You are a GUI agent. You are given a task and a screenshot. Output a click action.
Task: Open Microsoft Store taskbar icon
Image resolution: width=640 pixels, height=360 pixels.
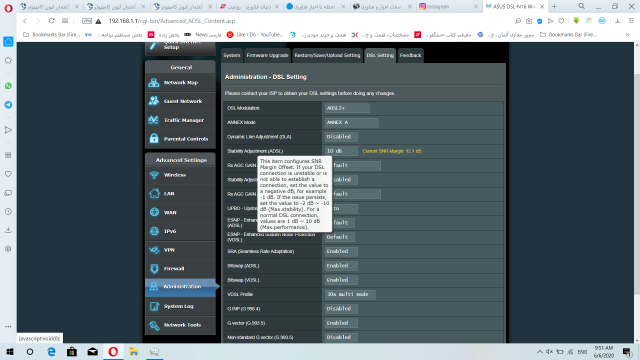[72, 351]
